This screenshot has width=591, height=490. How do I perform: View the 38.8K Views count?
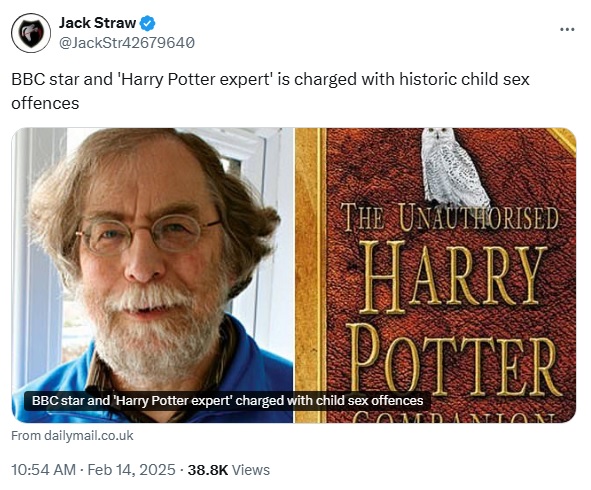pos(229,470)
